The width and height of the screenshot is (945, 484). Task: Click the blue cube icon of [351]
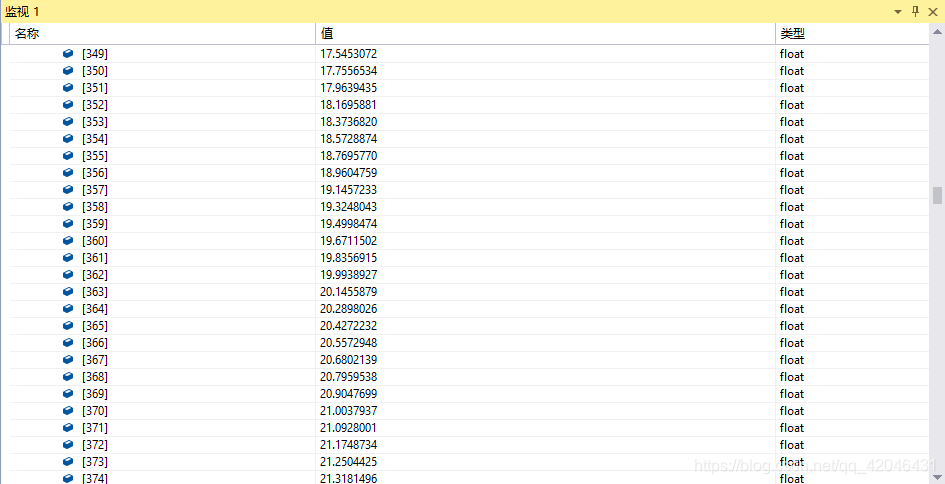coord(68,87)
